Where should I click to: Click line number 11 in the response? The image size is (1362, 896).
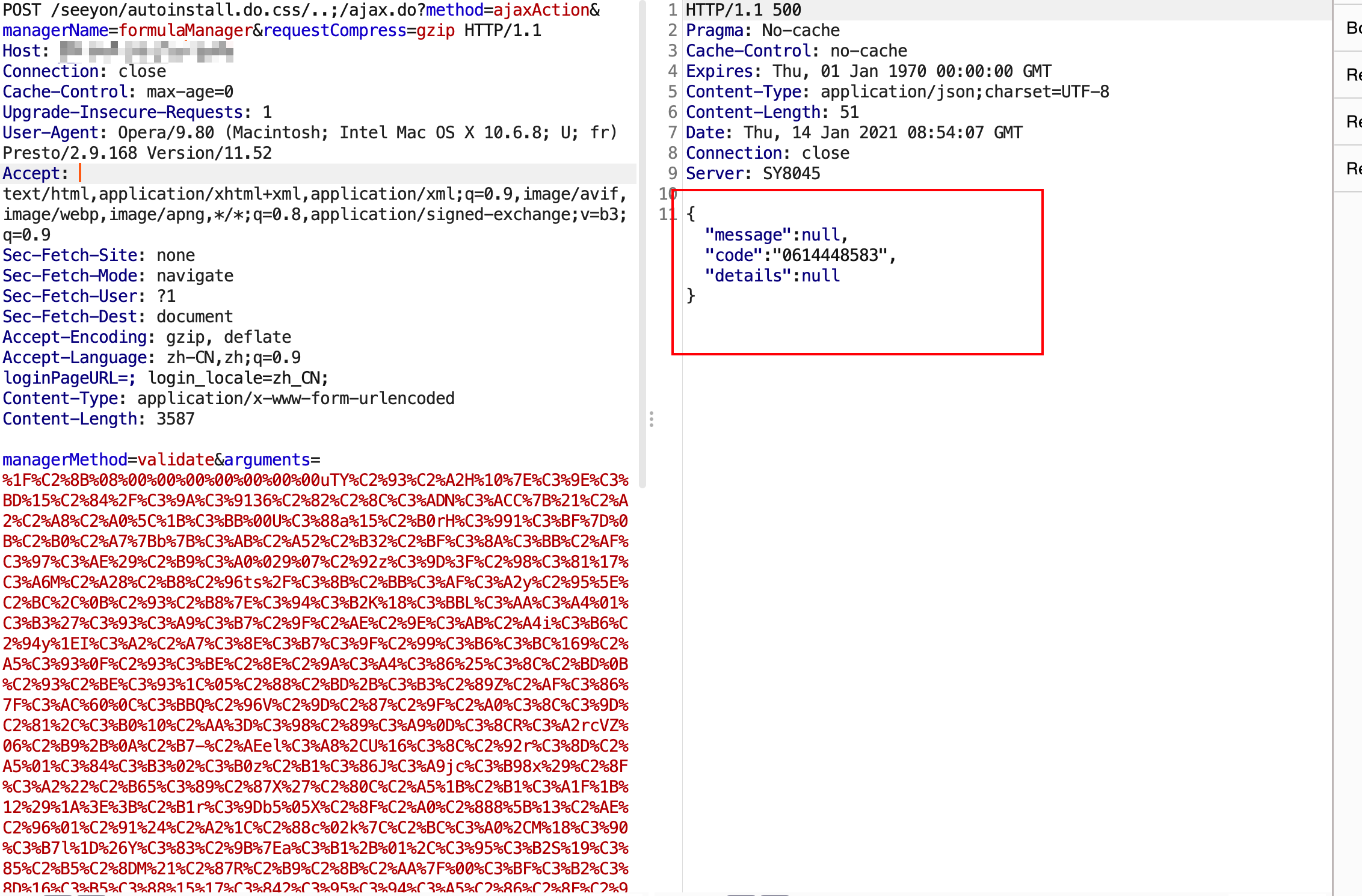(668, 213)
